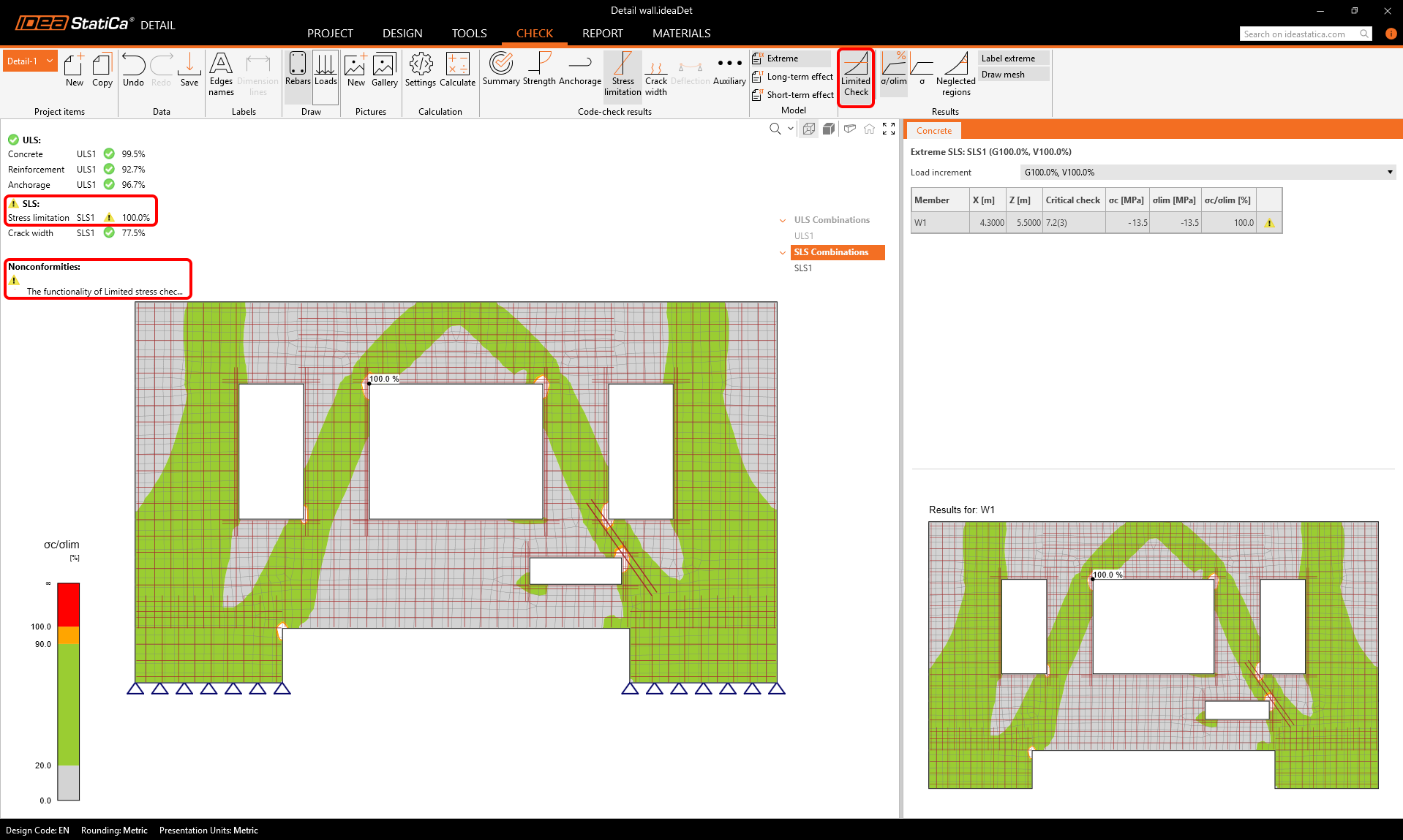Click the Anchorage results icon

579,70
